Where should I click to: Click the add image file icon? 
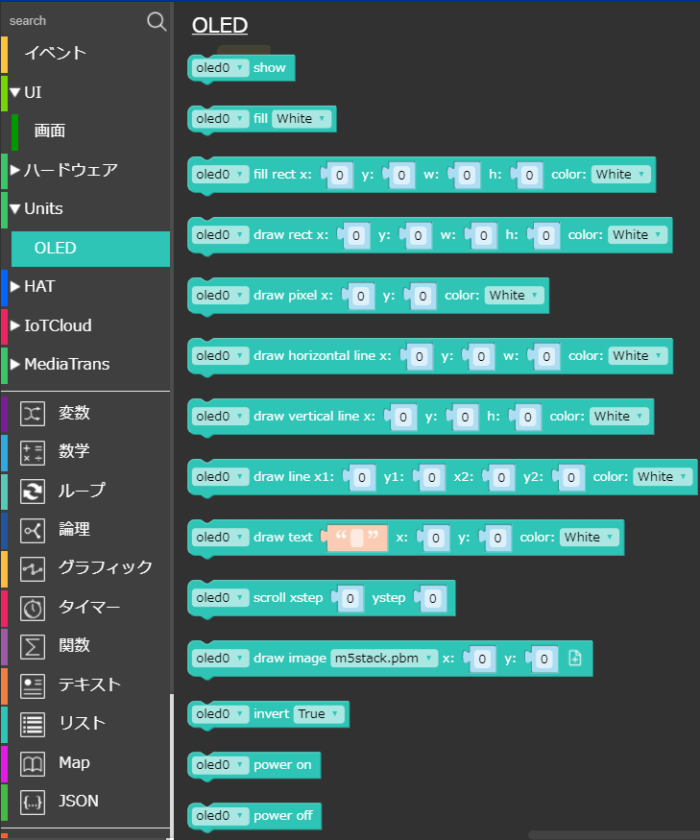coord(574,658)
